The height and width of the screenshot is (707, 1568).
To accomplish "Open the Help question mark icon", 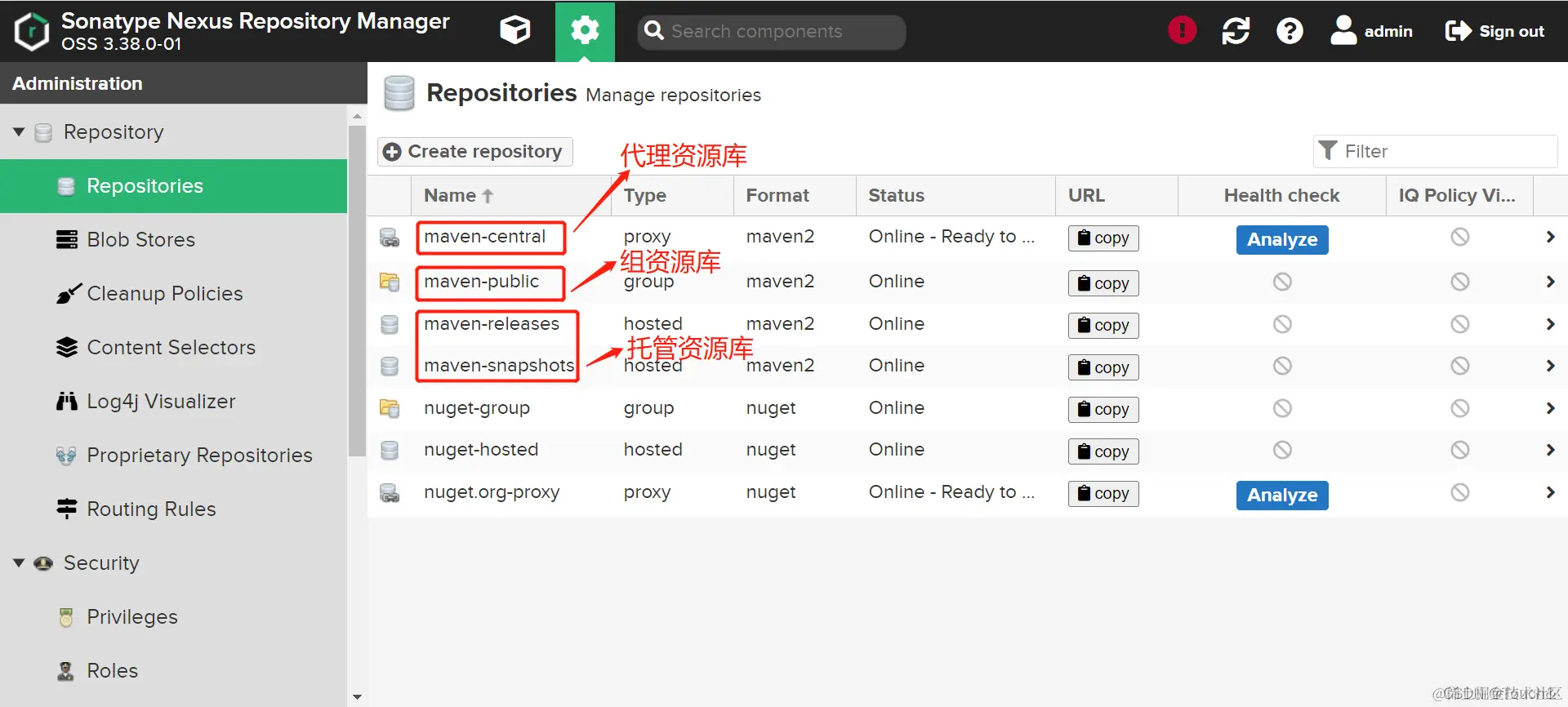I will 1290,31.
